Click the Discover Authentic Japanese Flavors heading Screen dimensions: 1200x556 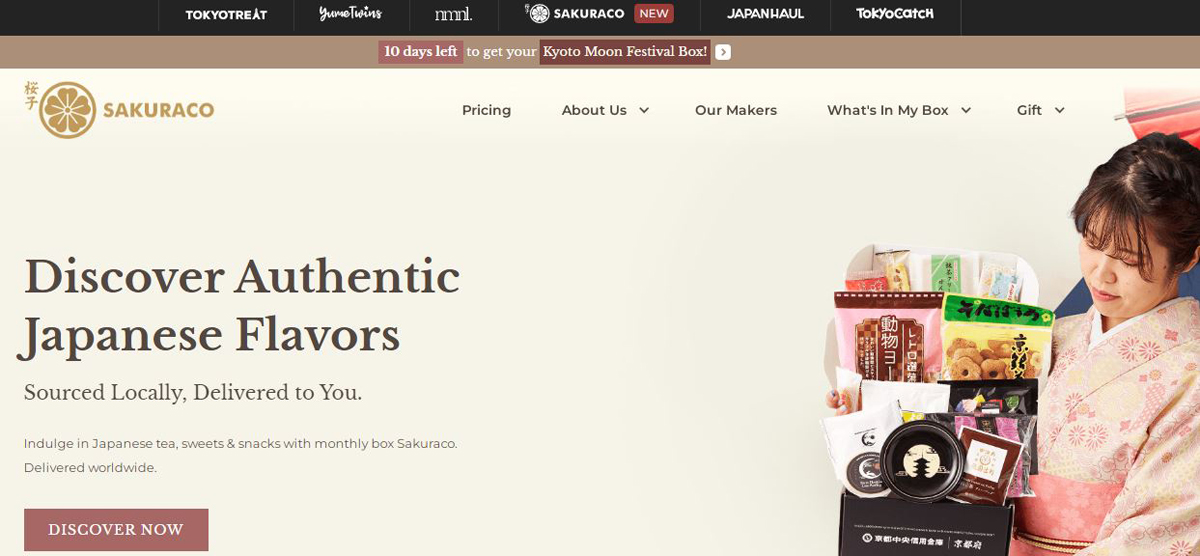tap(242, 305)
